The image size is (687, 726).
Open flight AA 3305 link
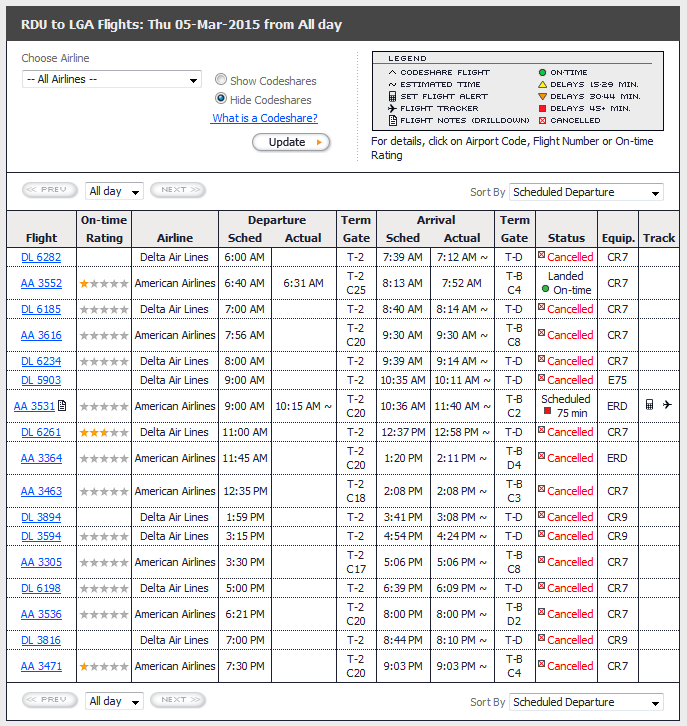click(41, 562)
